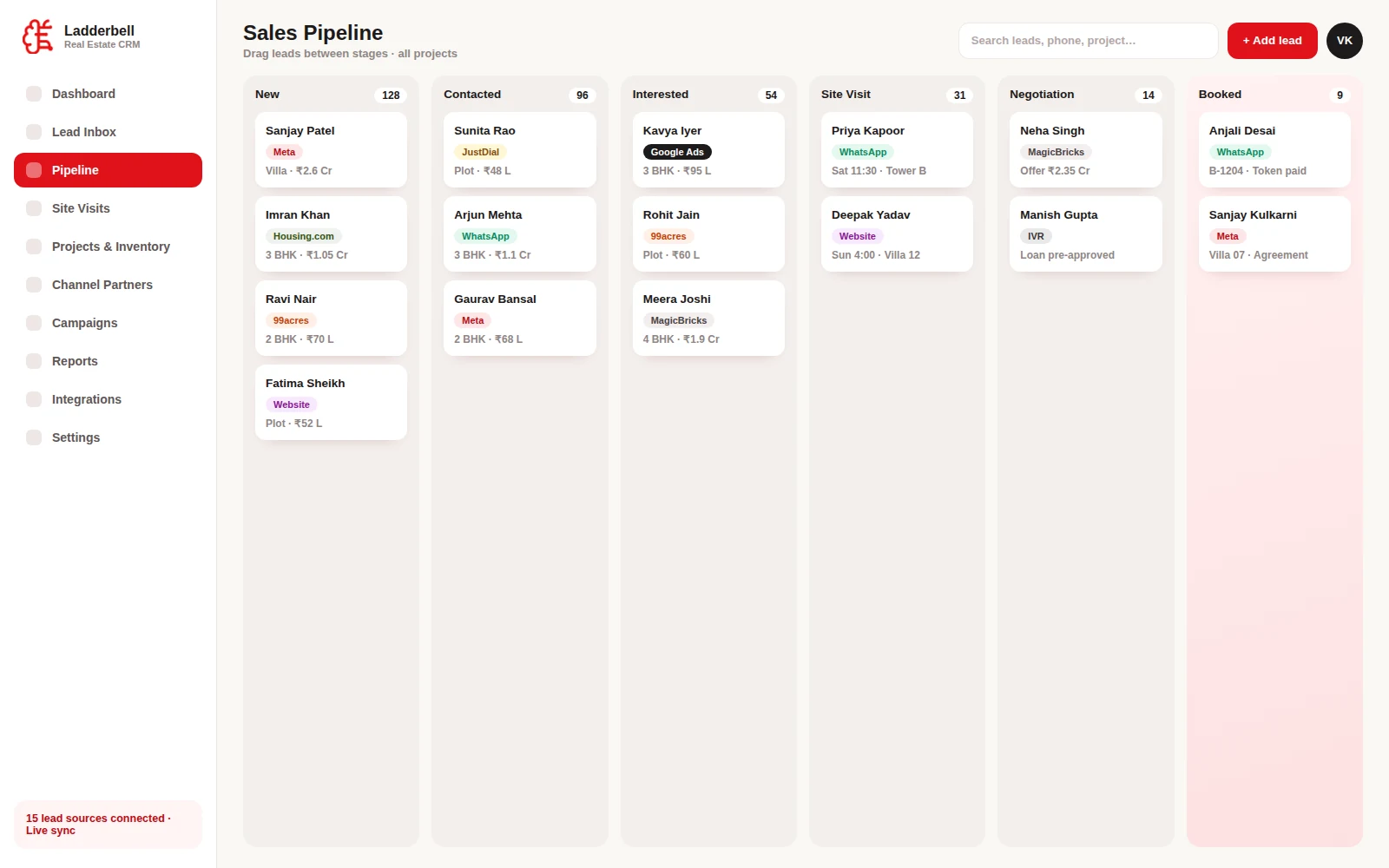This screenshot has width=1389, height=868.
Task: Click the Settings sidebar icon
Action: point(34,437)
